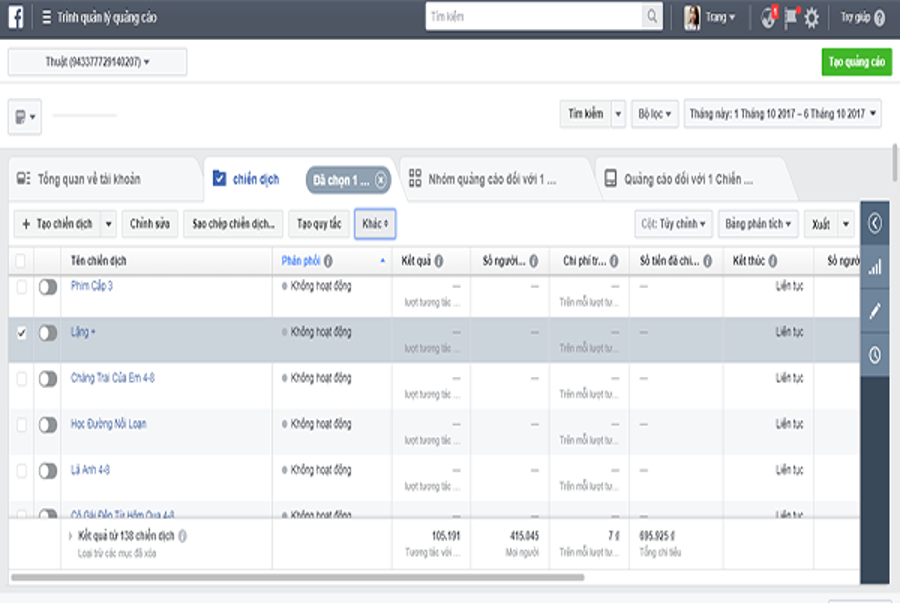Switch to Nhóm quảng cáo đối với 1 tab
The height and width of the screenshot is (603, 900).
(495, 180)
